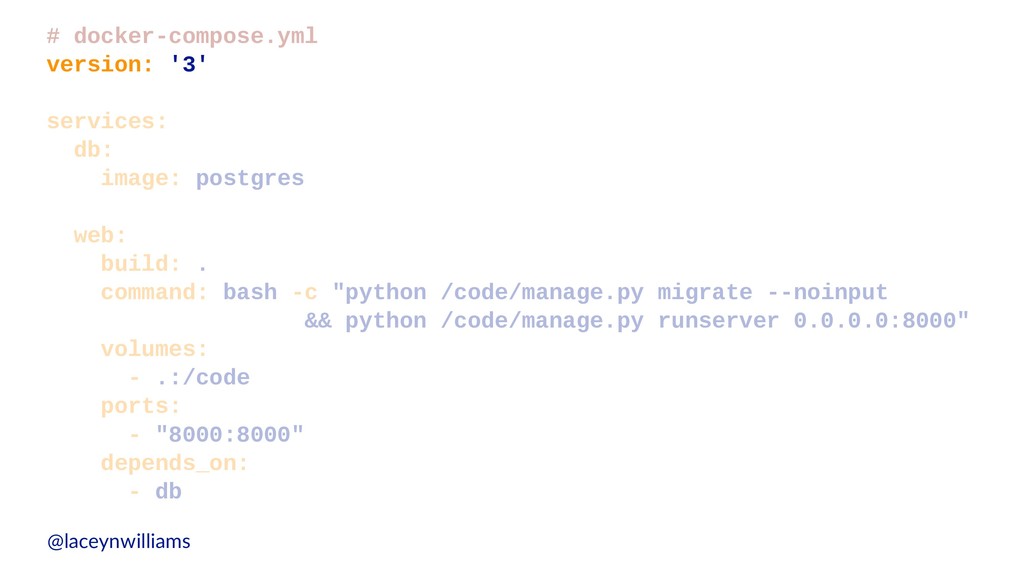Click the runserver 0.0.0.0:8000 text
Image resolution: width=1024 pixels, height=576 pixels.
click(807, 321)
